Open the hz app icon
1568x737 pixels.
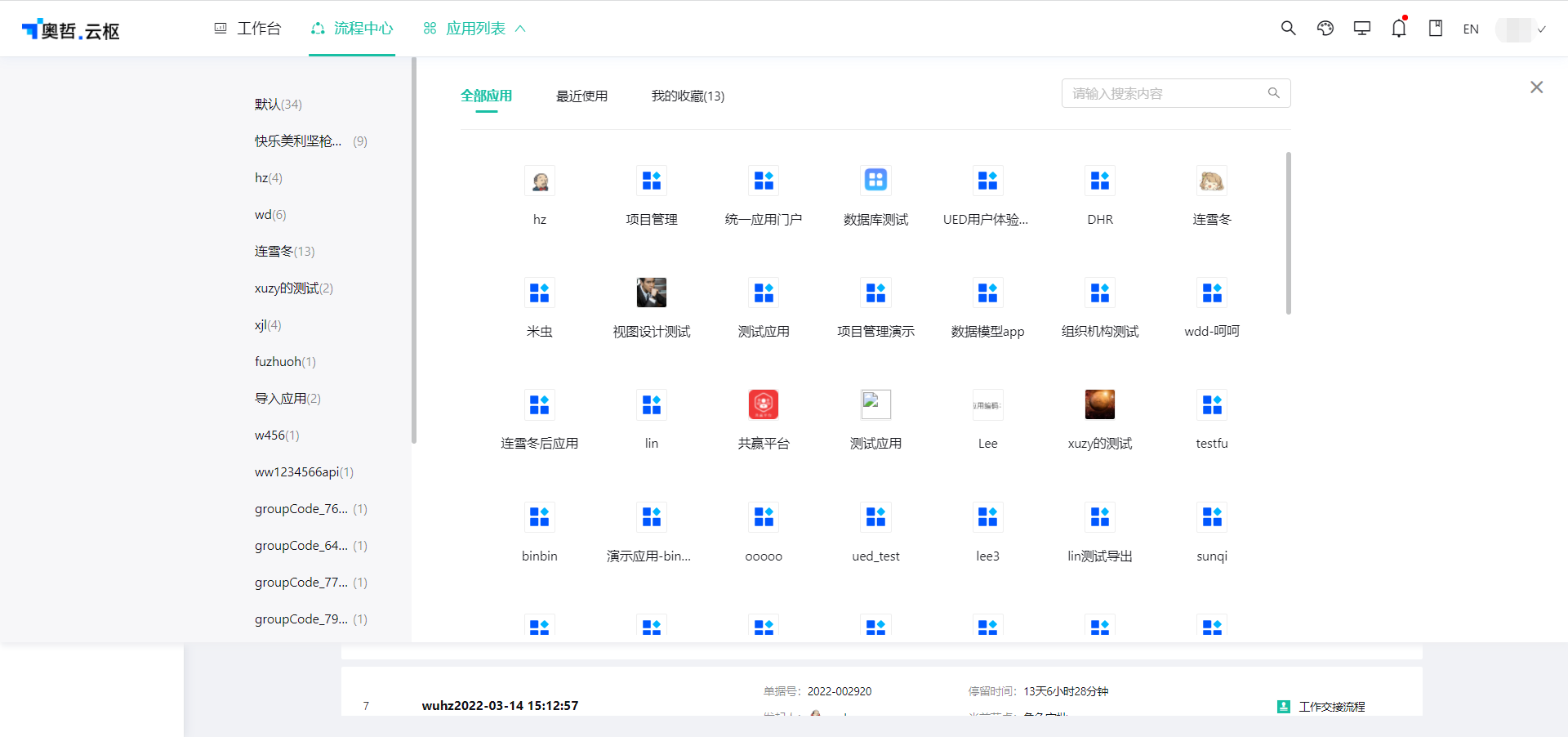(540, 181)
